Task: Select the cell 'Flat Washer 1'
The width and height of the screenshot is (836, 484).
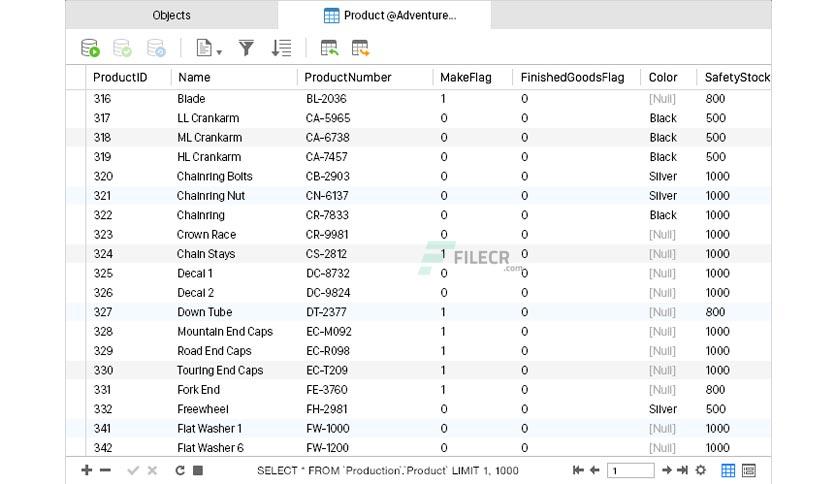Action: click(x=209, y=429)
